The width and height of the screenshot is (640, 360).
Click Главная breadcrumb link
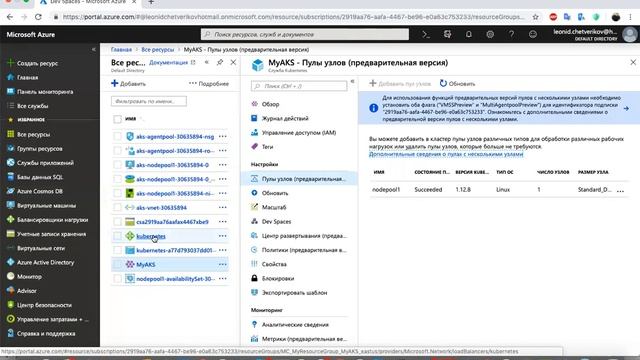click(121, 49)
